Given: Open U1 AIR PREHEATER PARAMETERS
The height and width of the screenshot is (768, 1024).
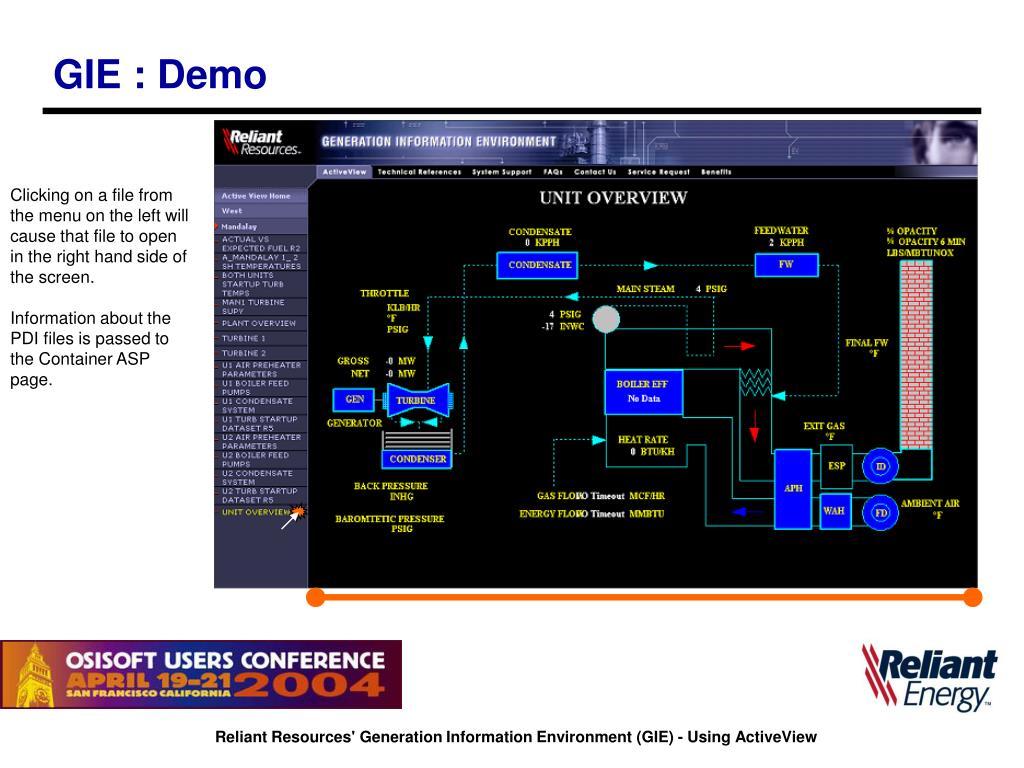Looking at the screenshot, I should click(x=261, y=370).
